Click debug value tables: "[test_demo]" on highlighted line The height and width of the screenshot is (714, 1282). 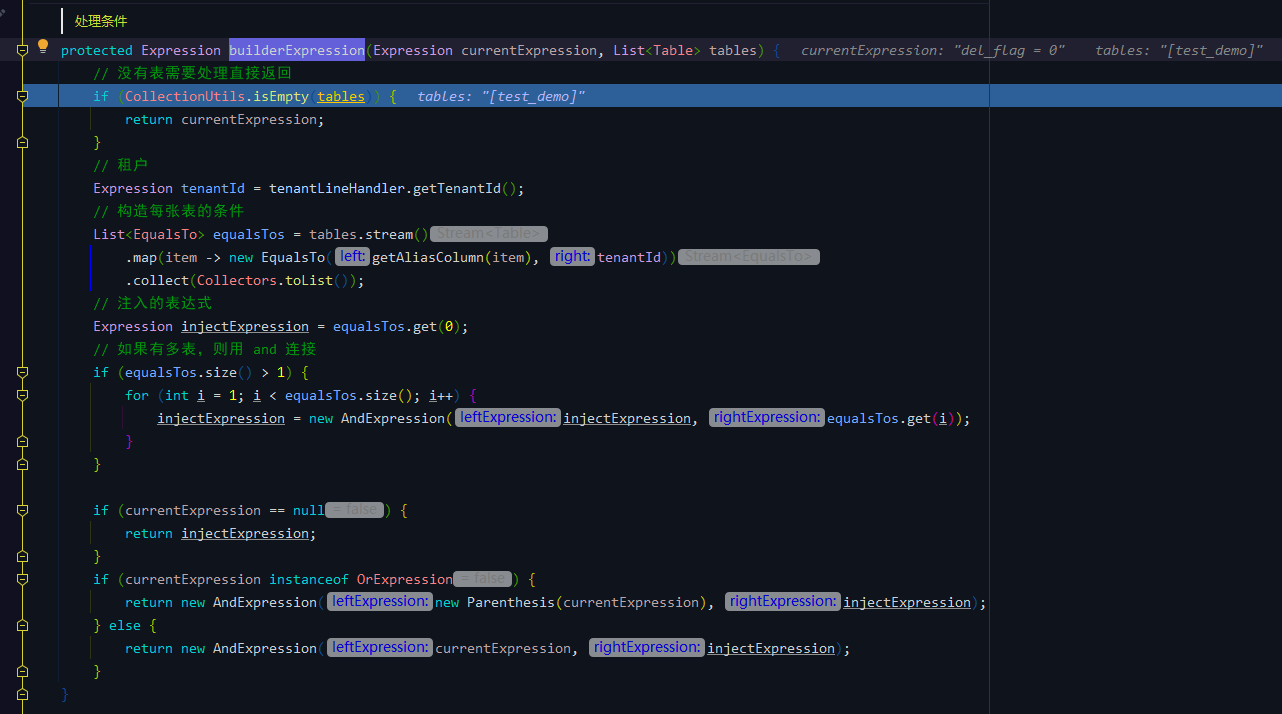[x=501, y=96]
